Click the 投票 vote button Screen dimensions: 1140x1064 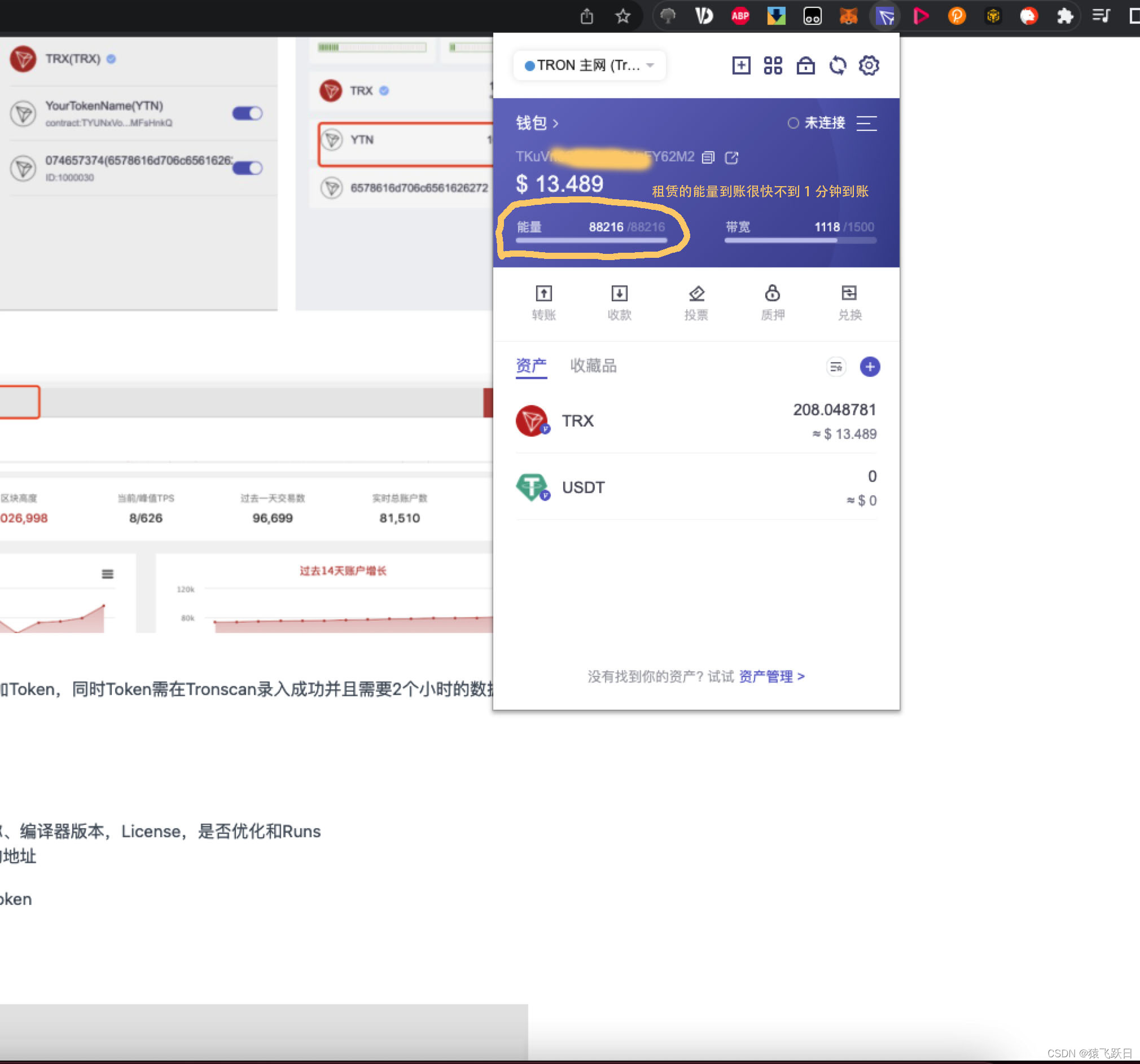click(696, 303)
